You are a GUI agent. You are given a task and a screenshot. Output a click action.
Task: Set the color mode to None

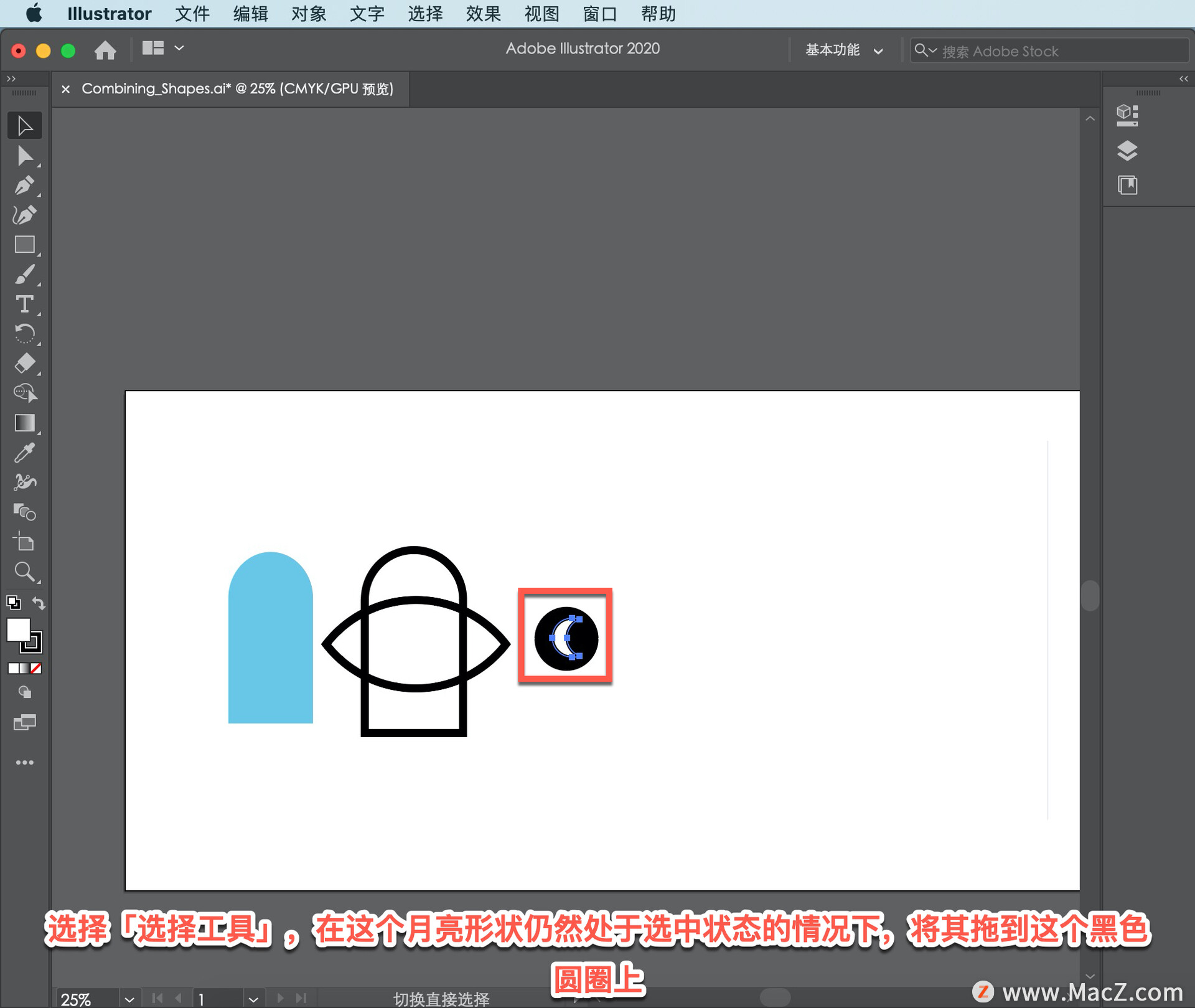click(37, 668)
